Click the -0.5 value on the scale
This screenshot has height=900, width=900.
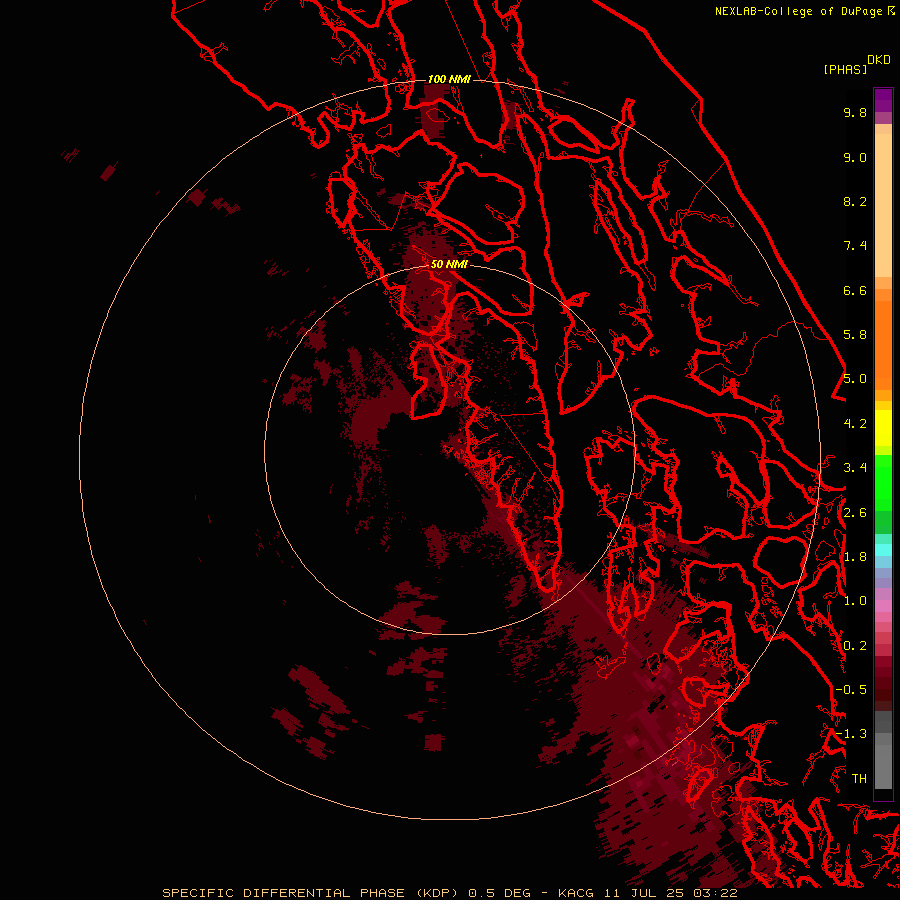point(851,690)
